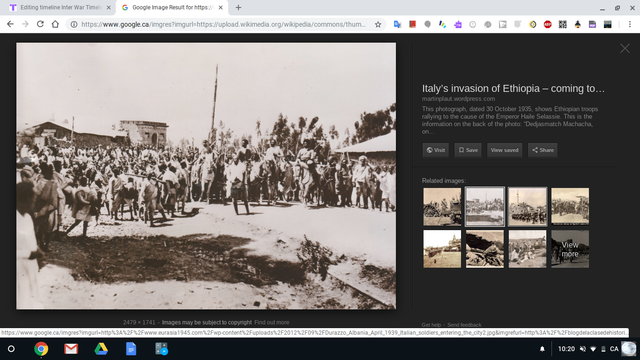
Task: Open View saved images
Action: pos(504,150)
